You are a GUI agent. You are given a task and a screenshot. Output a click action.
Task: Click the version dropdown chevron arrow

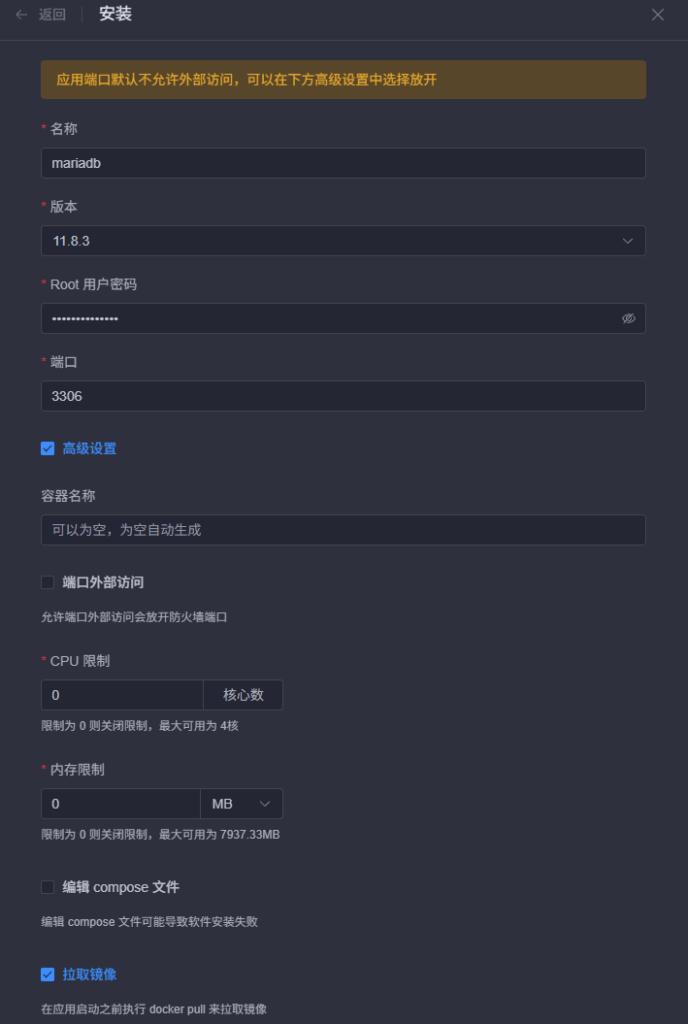628,241
